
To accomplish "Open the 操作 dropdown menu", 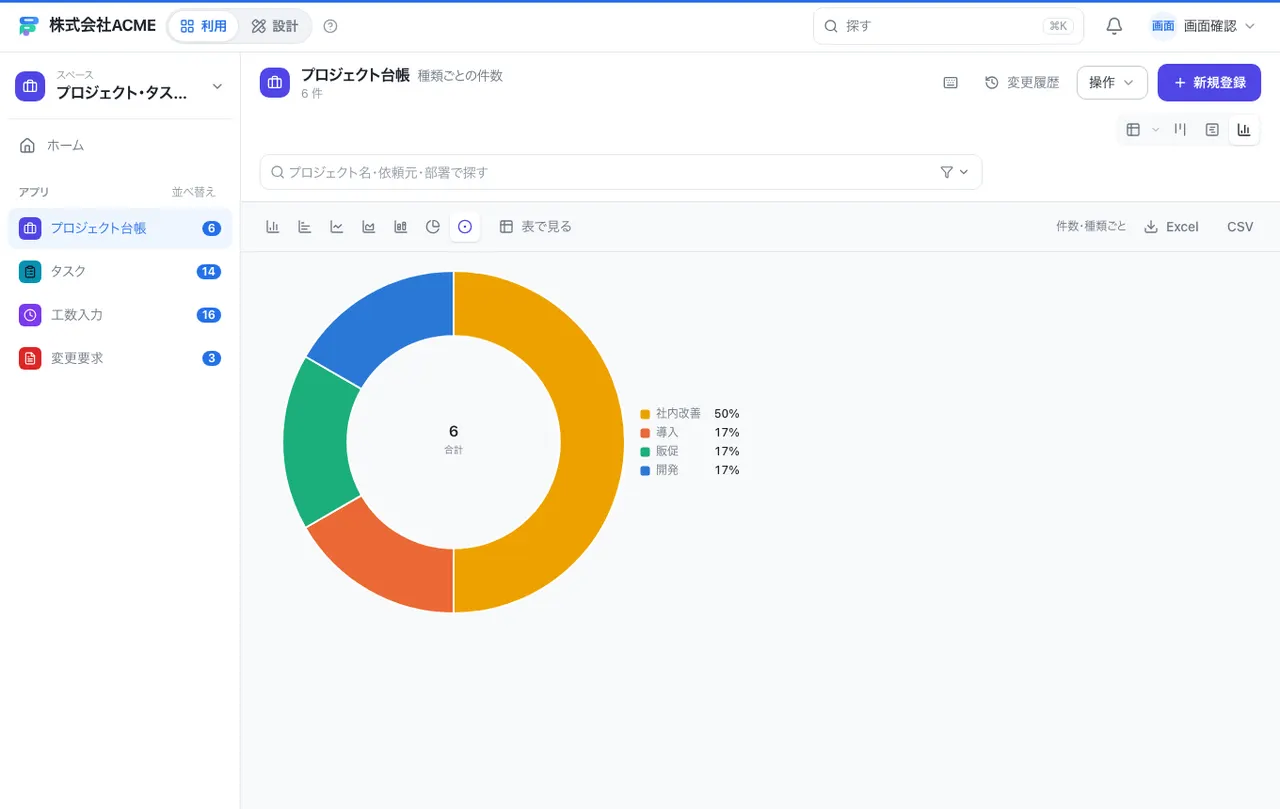I will point(1112,83).
